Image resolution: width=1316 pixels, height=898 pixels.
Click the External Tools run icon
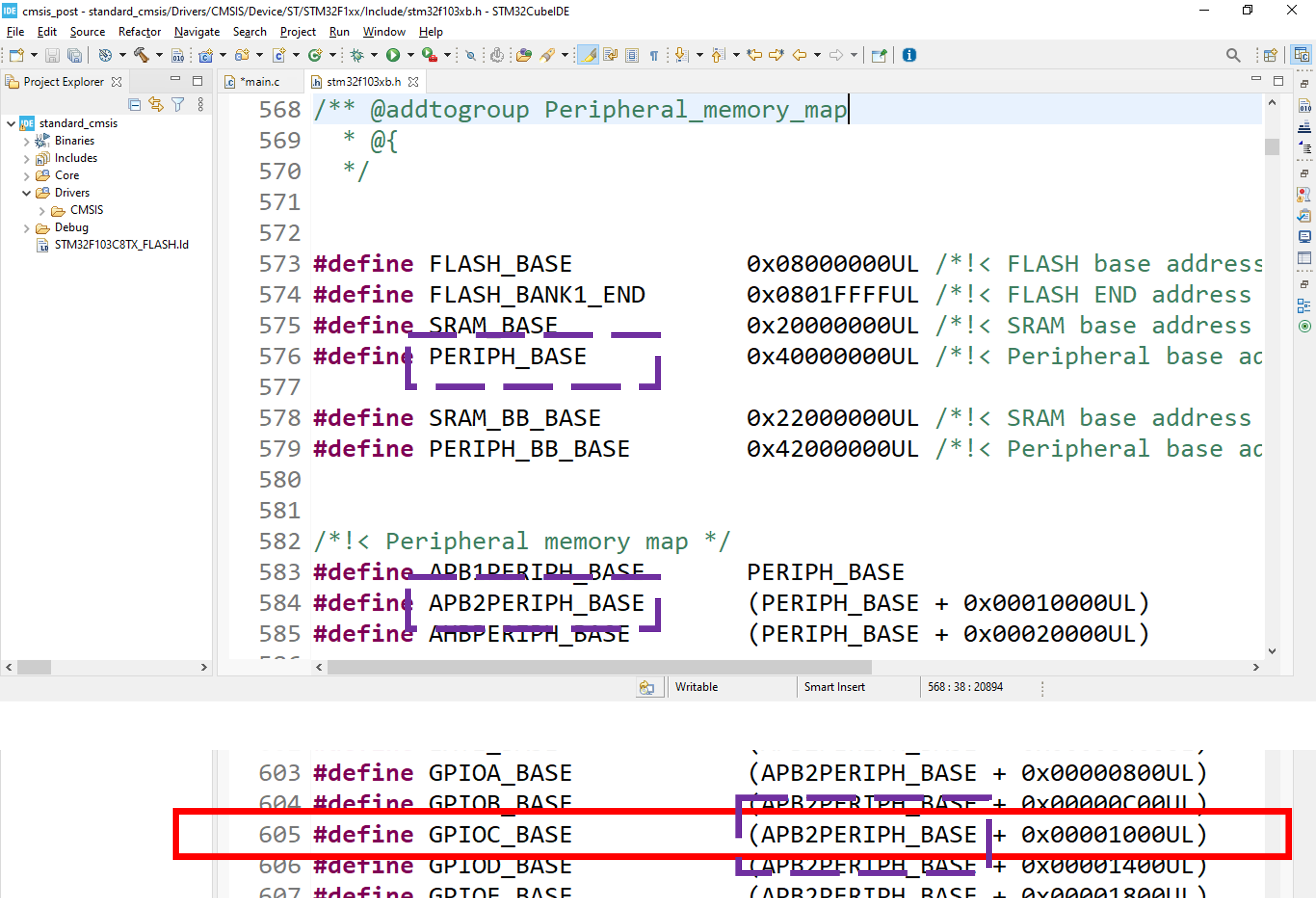pos(430,55)
